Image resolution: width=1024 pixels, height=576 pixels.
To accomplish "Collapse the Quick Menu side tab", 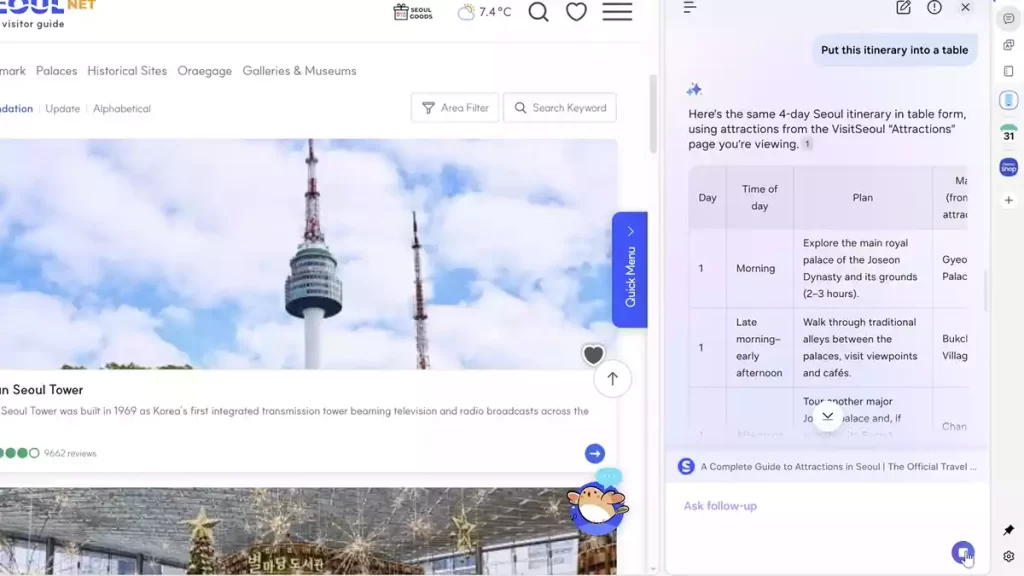I will pyautogui.click(x=630, y=232).
